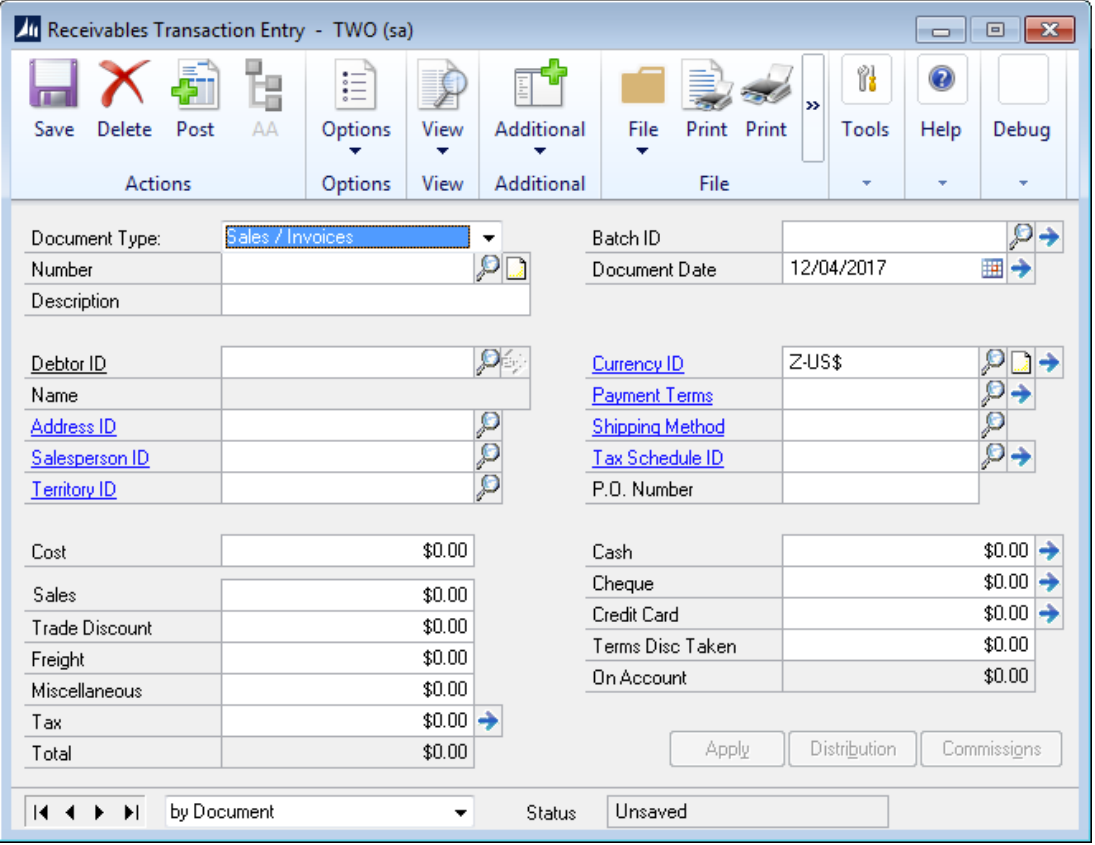Follow the Payment Terms link
Screen dimensions: 1095x845
(x=652, y=395)
